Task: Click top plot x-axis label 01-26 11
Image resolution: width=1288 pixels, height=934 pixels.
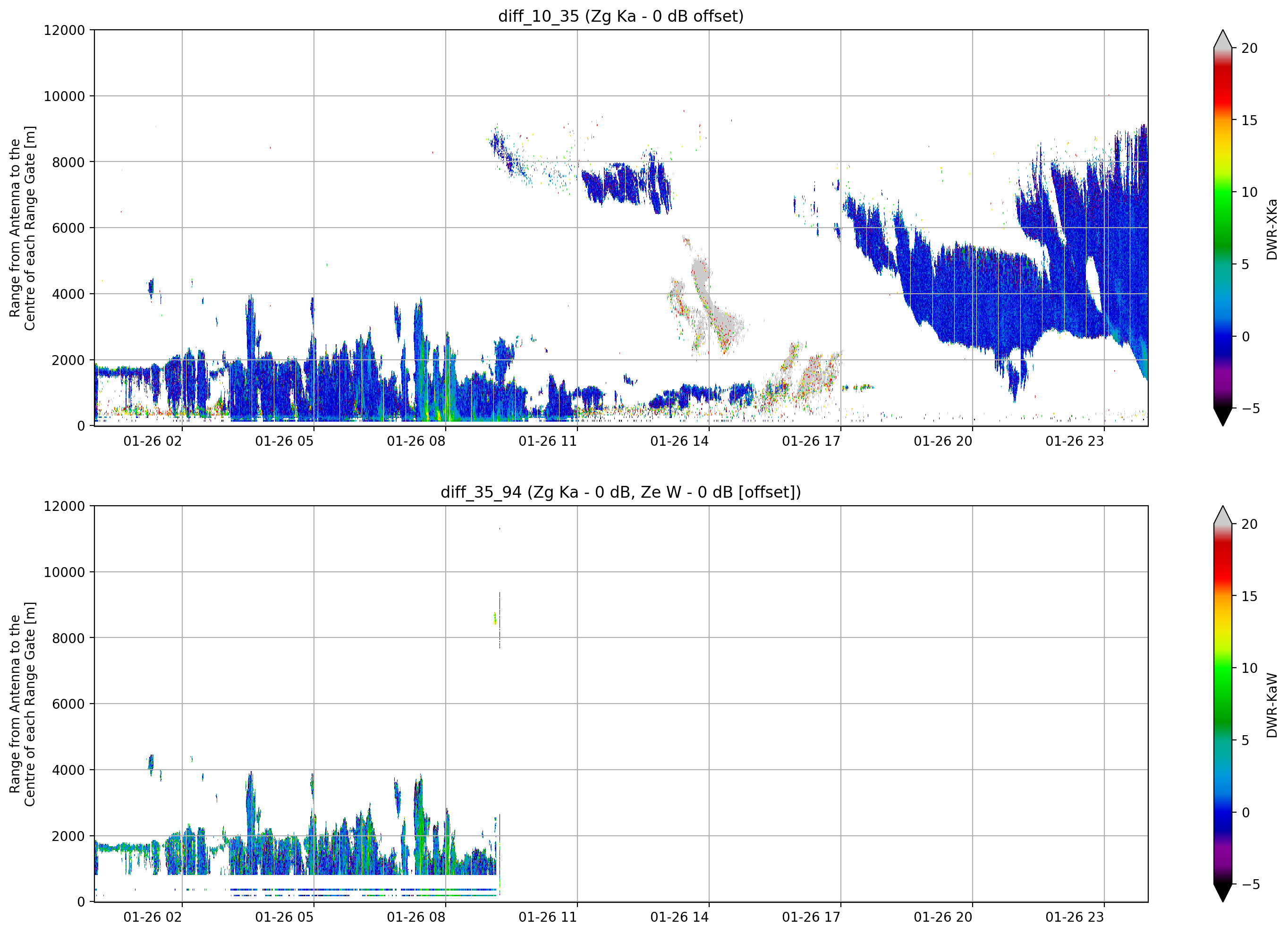Action: (x=548, y=441)
